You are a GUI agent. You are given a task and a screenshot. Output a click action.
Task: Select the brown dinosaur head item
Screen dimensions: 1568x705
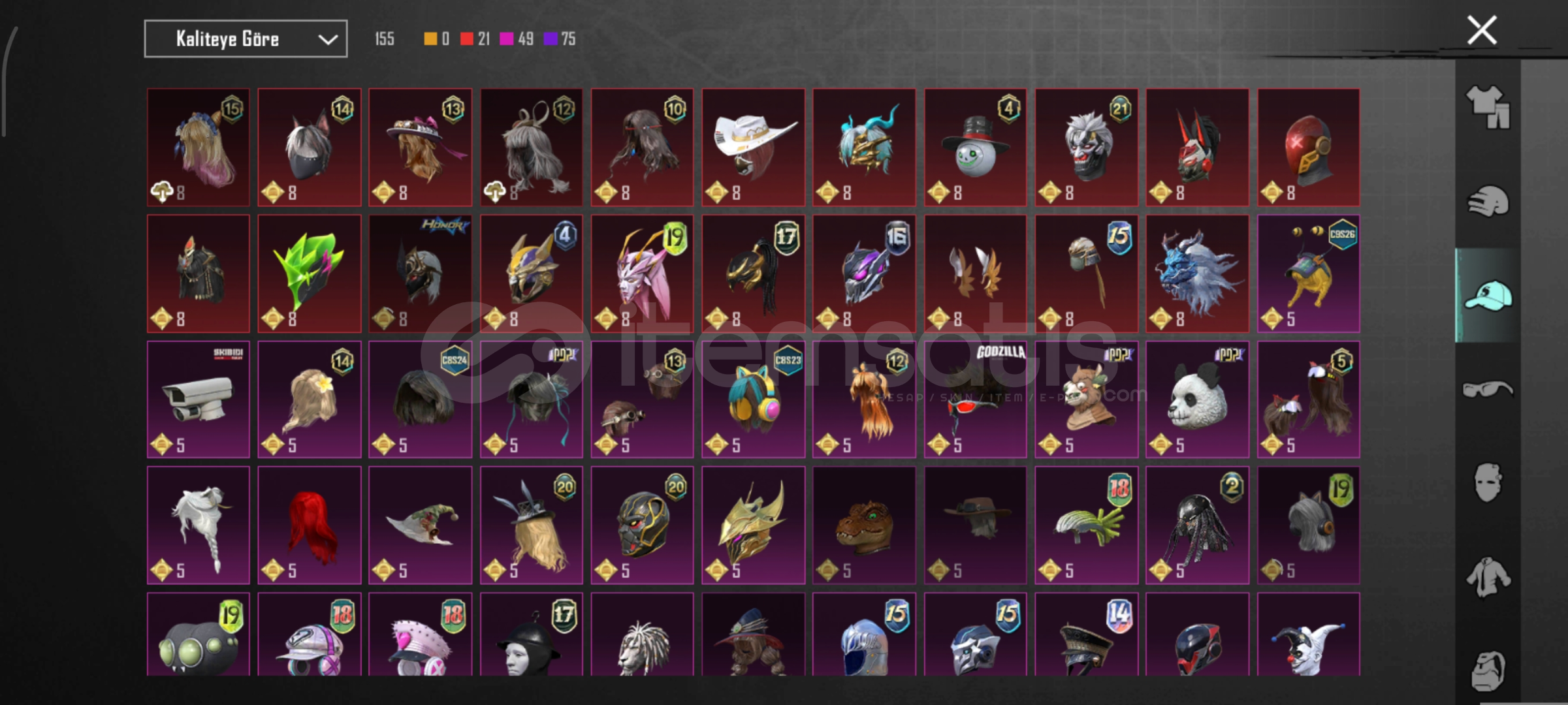(x=864, y=525)
